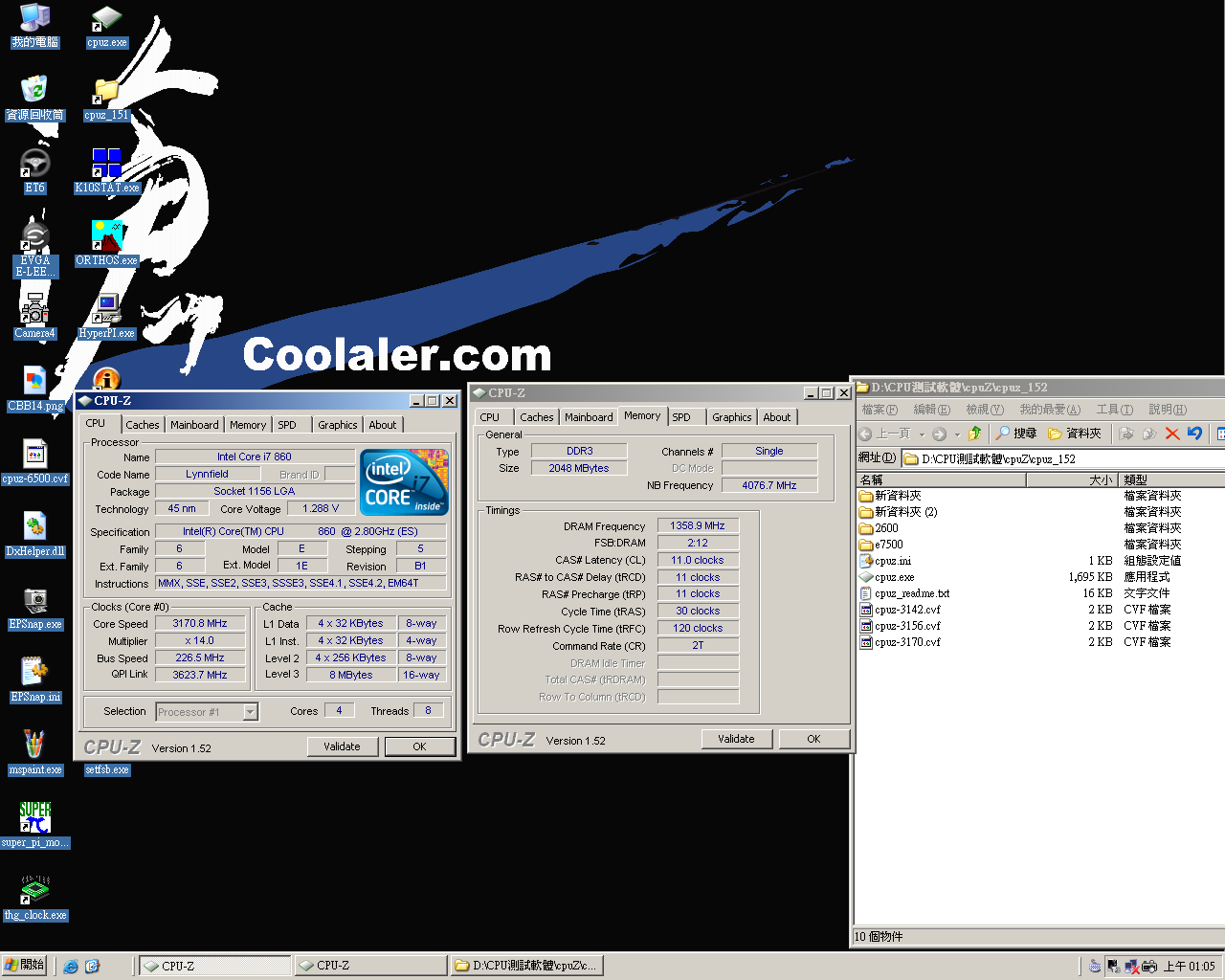This screenshot has height=980, width=1225.
Task: Open the Explorer 檢視(V) menu
Action: 985,410
